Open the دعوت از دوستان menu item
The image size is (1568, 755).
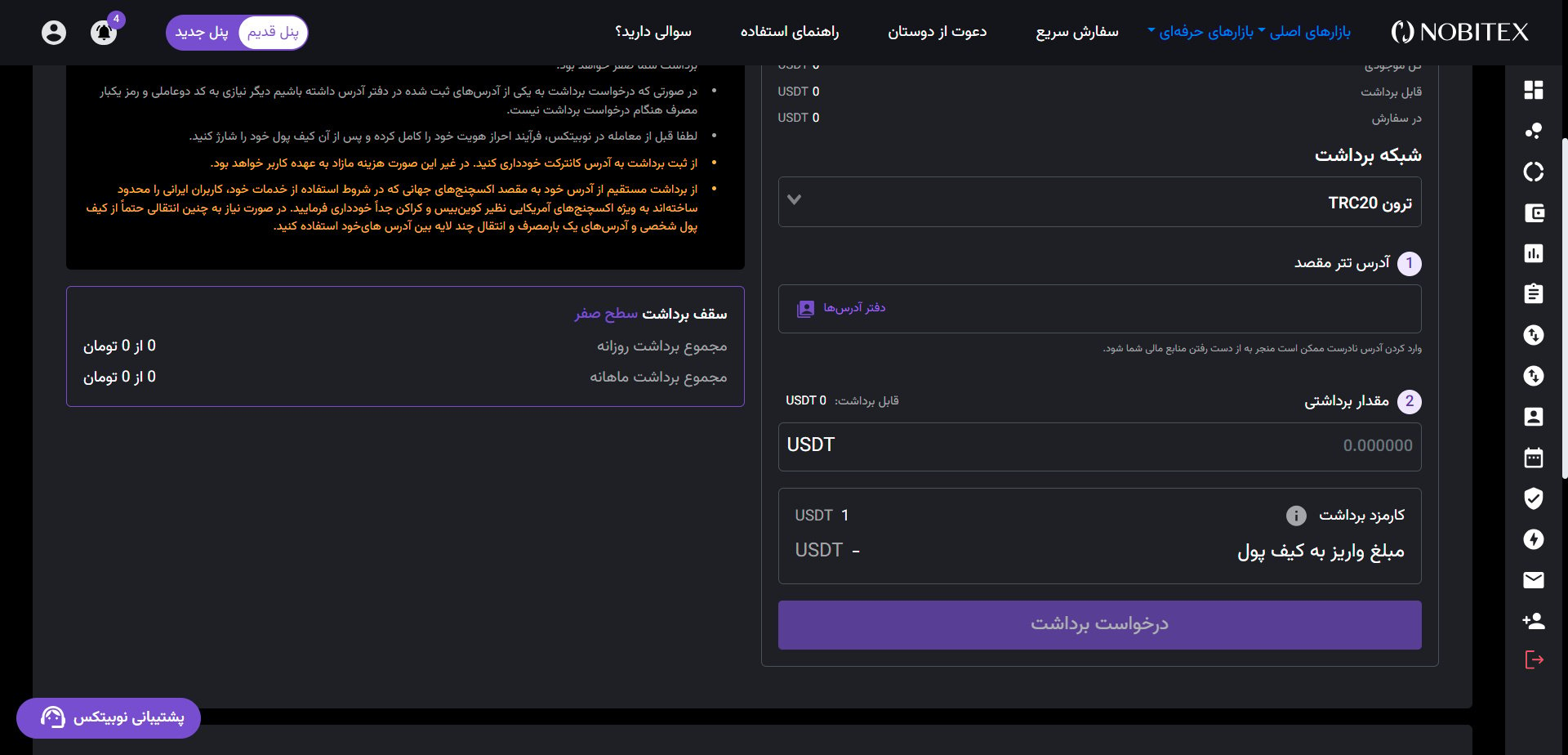(x=938, y=32)
